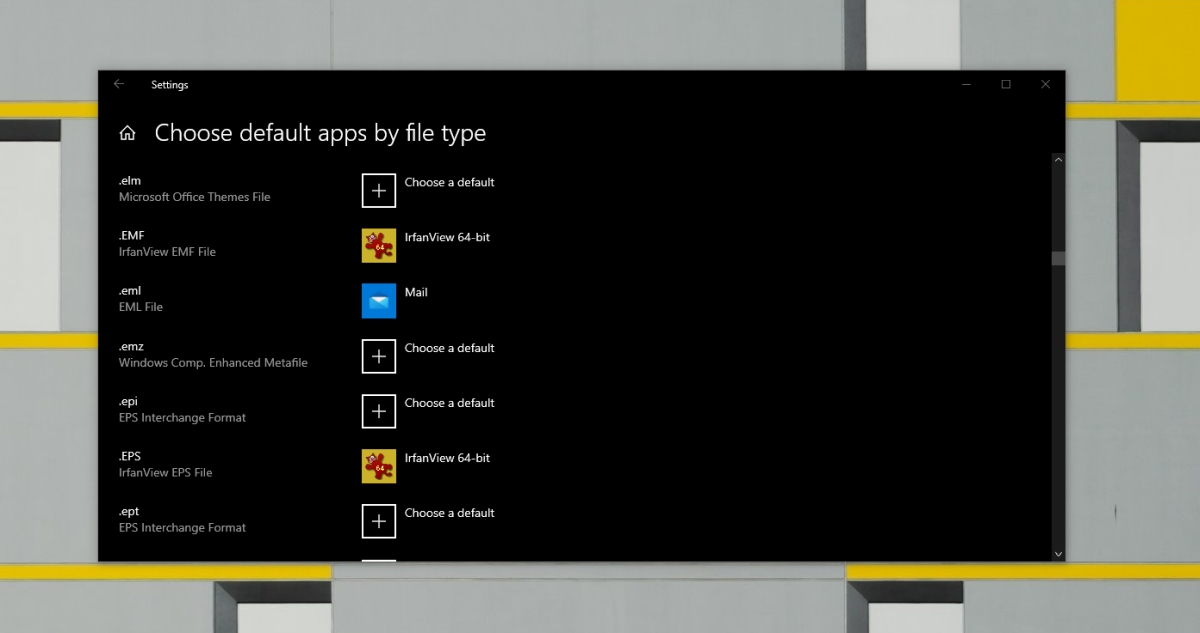Image resolution: width=1200 pixels, height=633 pixels.
Task: Click the vertical scrollbar thumb
Action: 1058,258
